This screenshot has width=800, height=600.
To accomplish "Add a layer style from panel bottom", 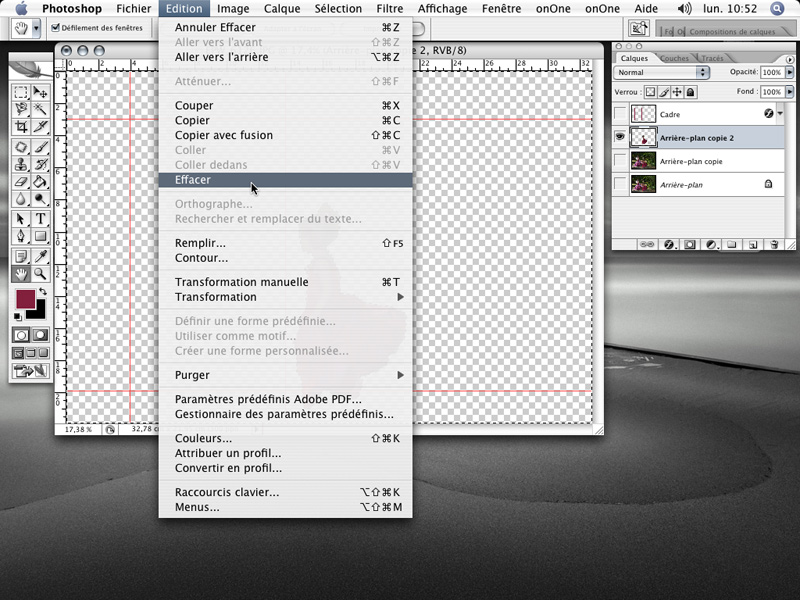I will pyautogui.click(x=669, y=244).
